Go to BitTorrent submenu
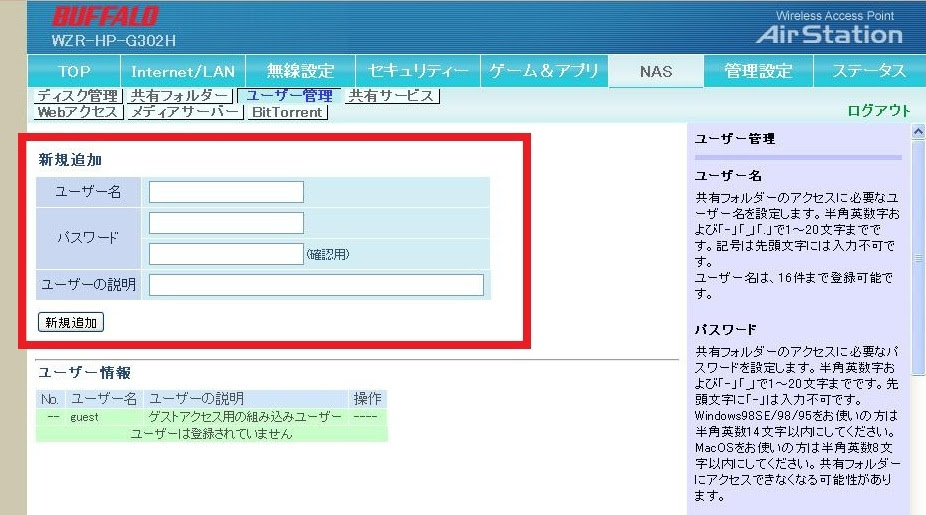 [287, 112]
